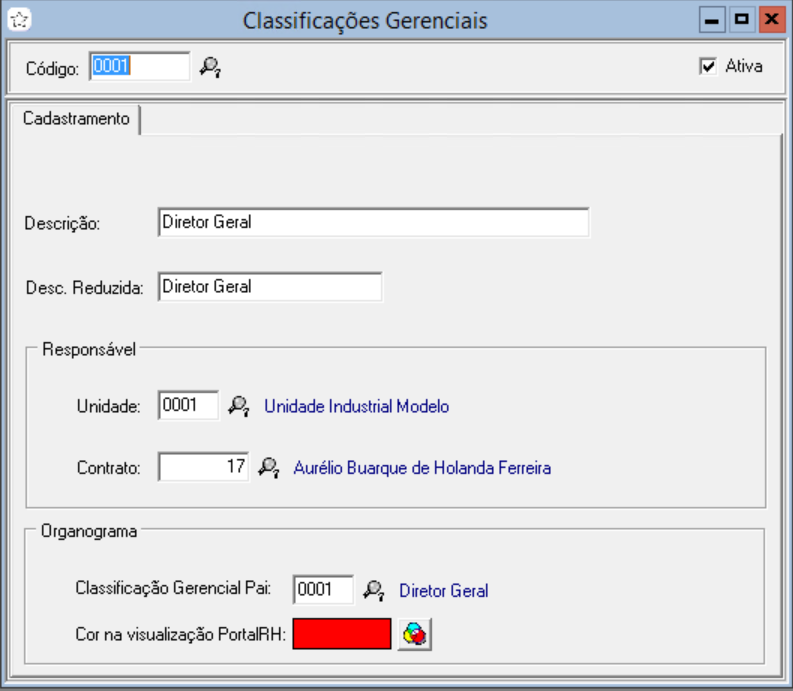This screenshot has height=691, width=793.
Task: Search for Classificação Gerencial Pai via magnifier
Action: tap(374, 590)
